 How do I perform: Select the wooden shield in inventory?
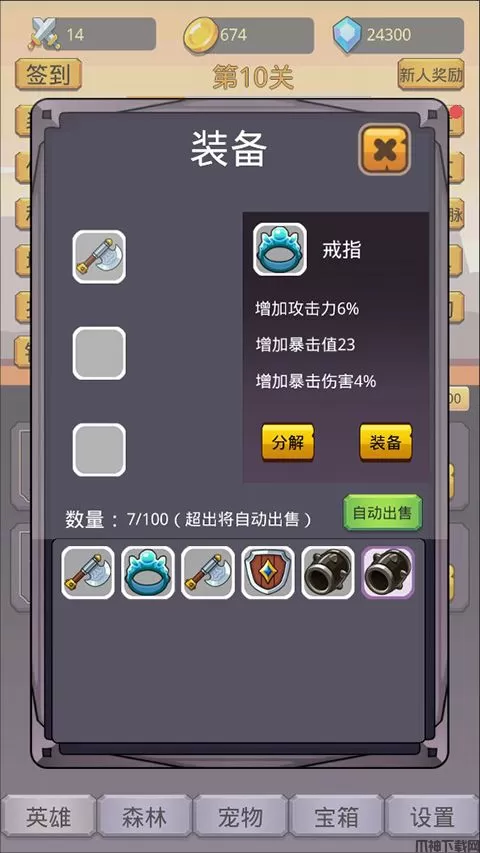(x=268, y=573)
